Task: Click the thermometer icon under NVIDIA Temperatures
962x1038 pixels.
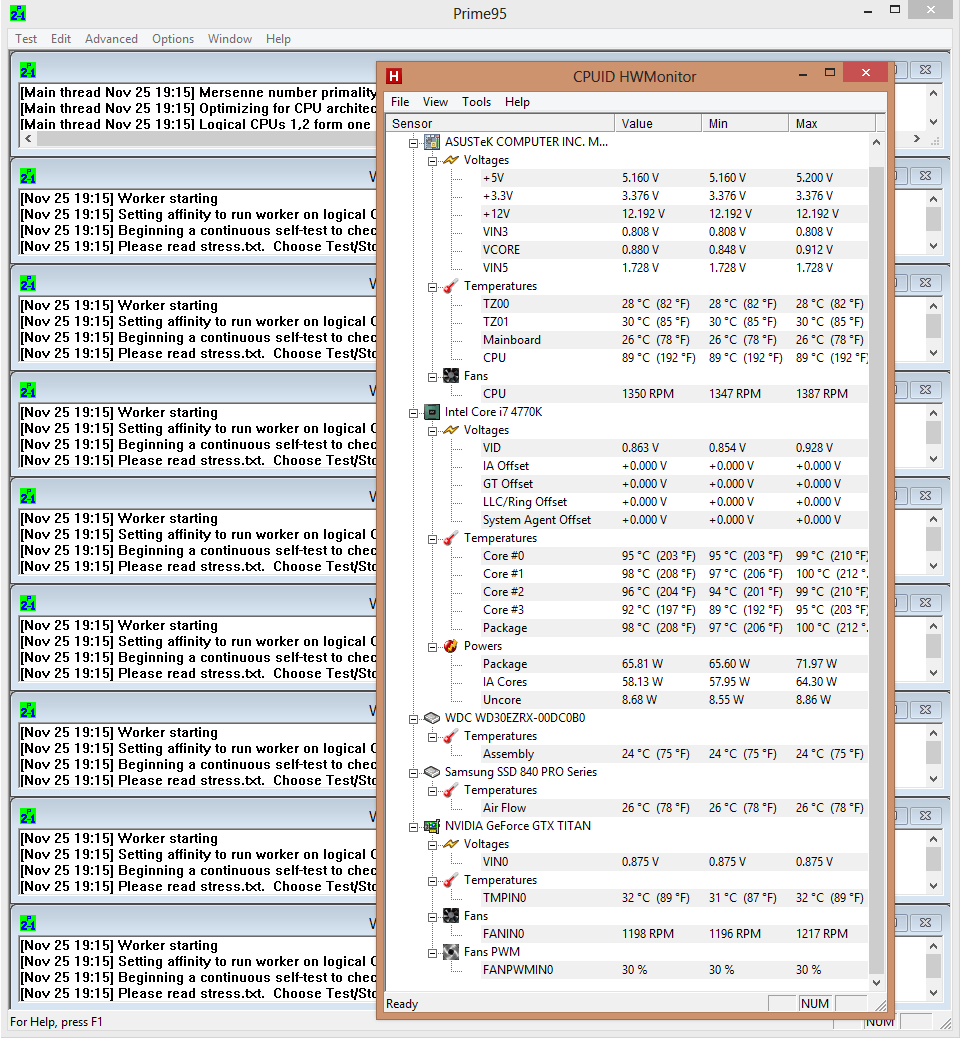Action: 451,880
